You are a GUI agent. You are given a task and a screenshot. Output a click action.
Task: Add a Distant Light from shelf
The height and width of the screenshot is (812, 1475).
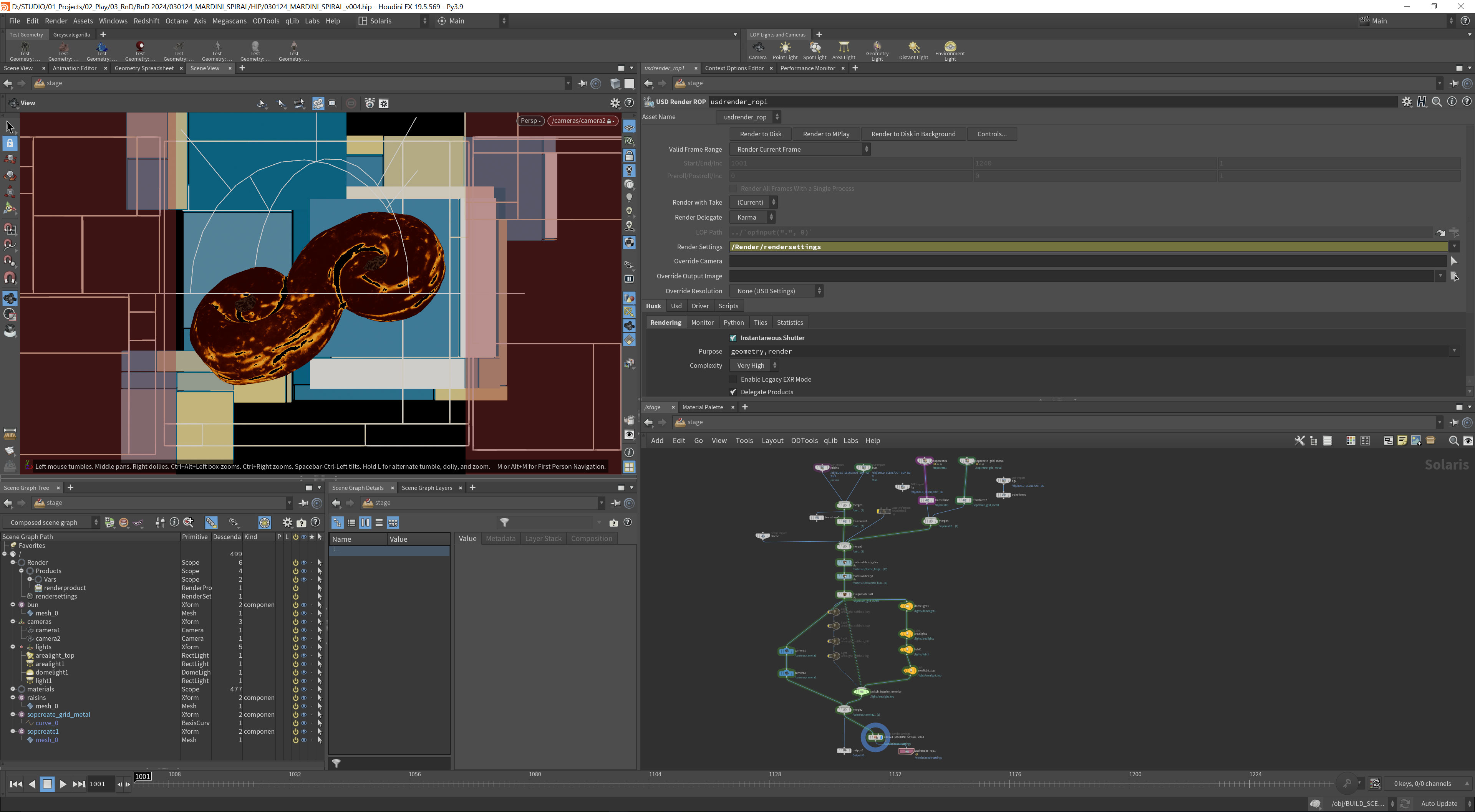tap(913, 50)
